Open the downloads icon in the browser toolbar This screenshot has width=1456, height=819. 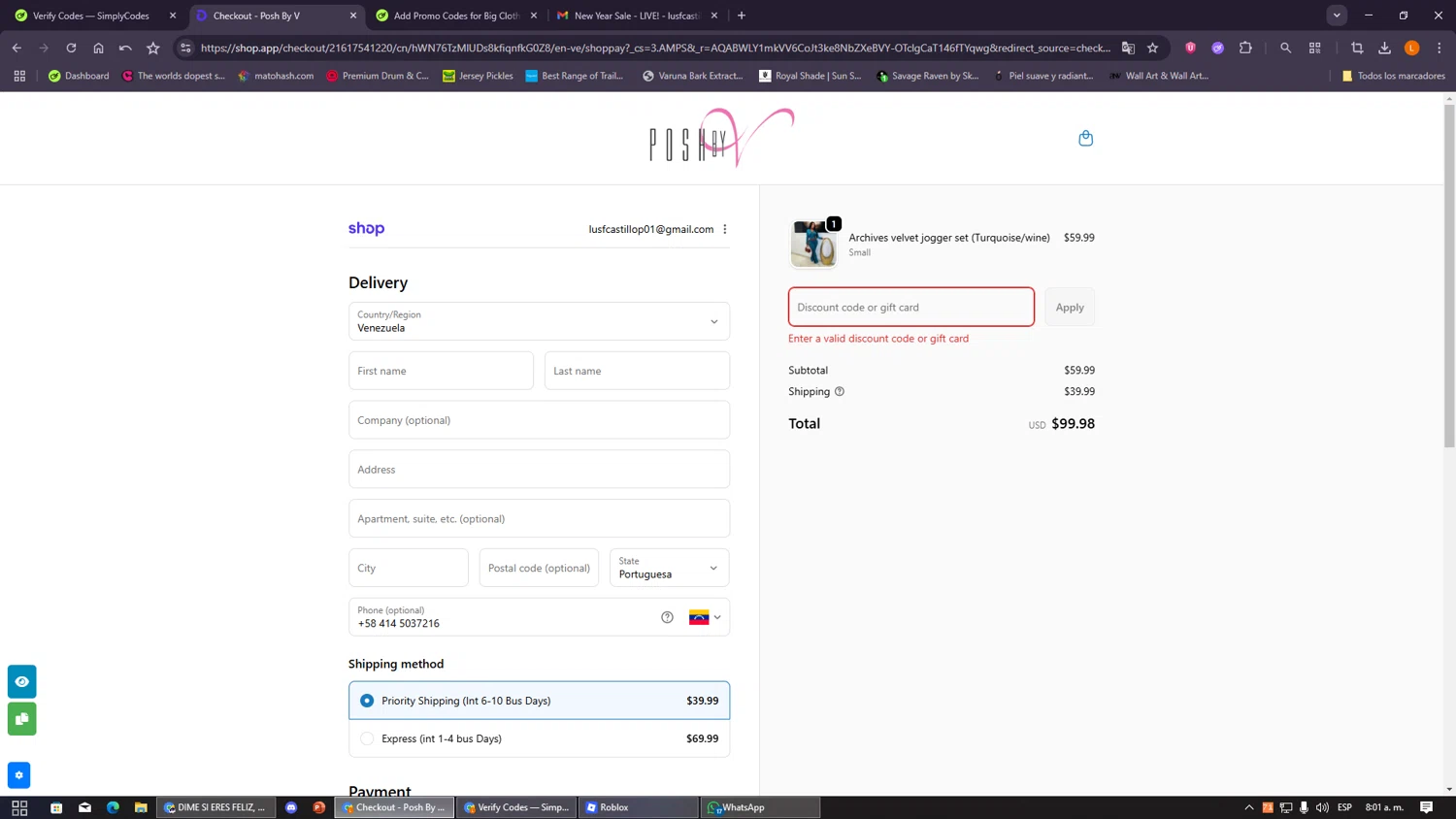coord(1384,48)
